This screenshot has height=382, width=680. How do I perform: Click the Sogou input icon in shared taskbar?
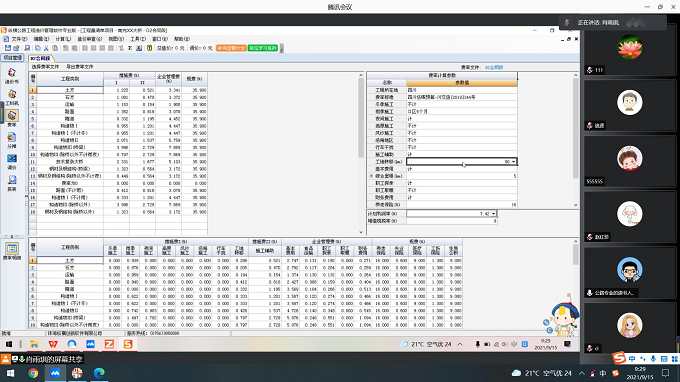click(x=128, y=344)
